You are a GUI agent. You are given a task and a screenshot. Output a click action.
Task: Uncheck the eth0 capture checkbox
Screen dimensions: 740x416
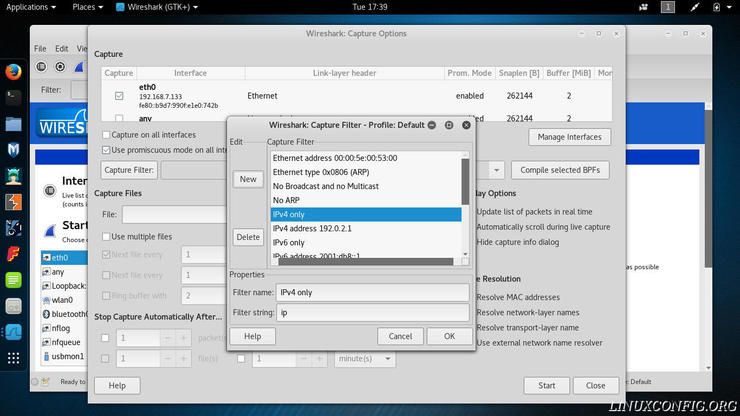point(120,95)
